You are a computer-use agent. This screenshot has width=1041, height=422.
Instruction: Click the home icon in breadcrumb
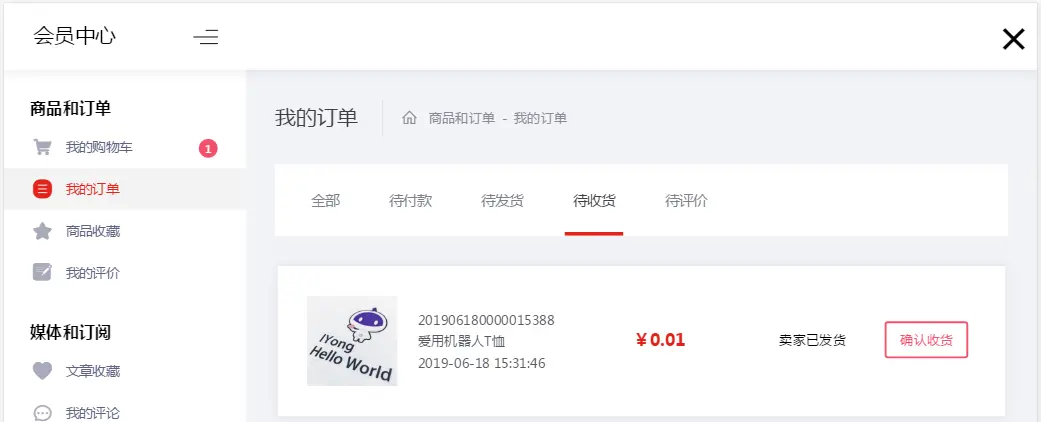pyautogui.click(x=410, y=118)
